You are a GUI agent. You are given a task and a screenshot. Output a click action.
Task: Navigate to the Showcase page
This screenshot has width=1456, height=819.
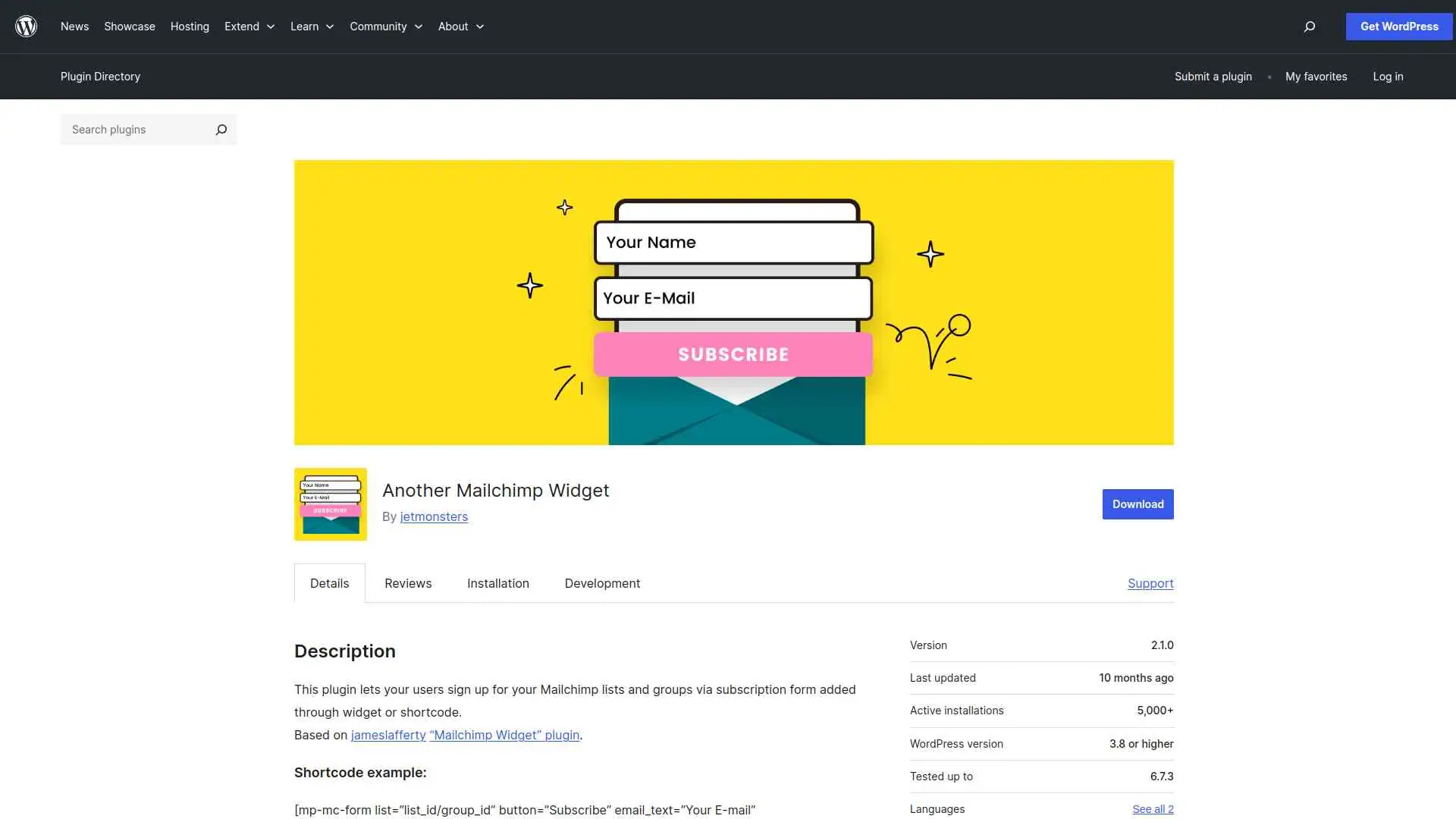coord(129,27)
